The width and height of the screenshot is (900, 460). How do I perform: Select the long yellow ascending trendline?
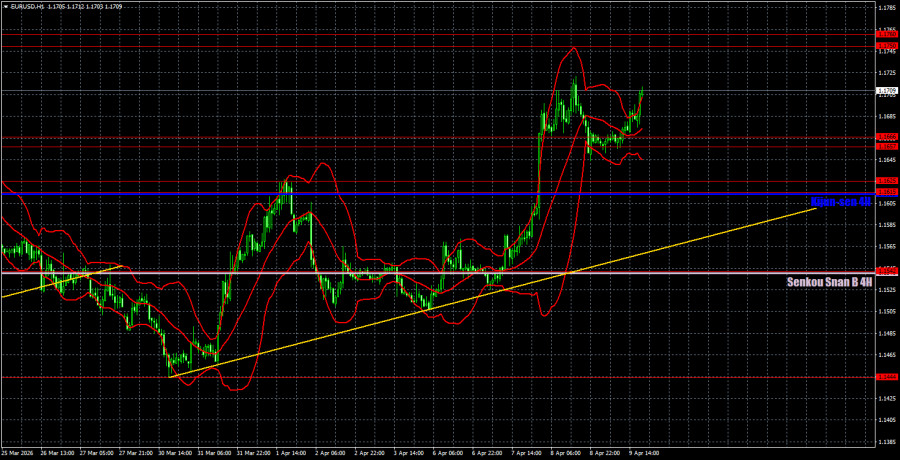pos(494,292)
